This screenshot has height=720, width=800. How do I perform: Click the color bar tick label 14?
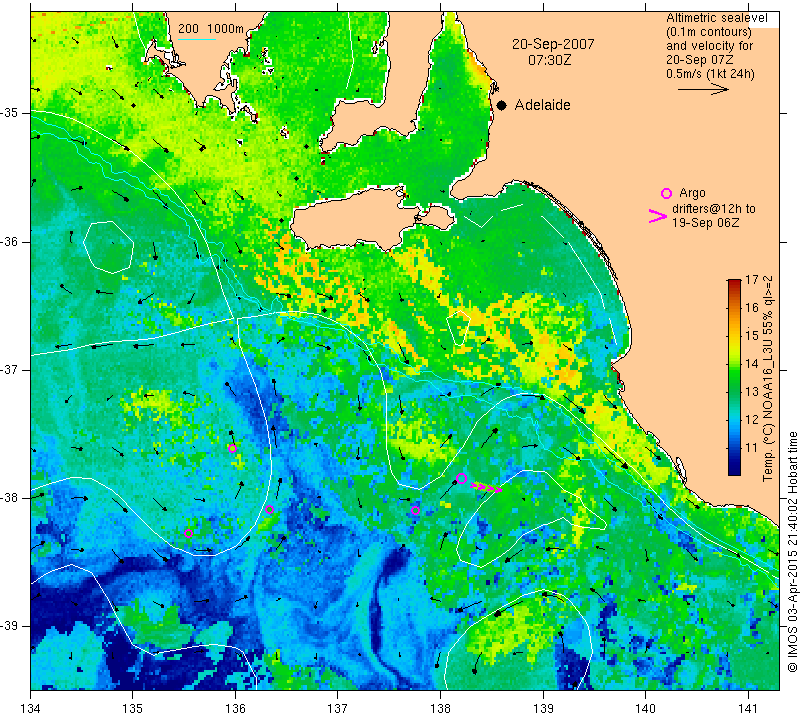(x=752, y=364)
